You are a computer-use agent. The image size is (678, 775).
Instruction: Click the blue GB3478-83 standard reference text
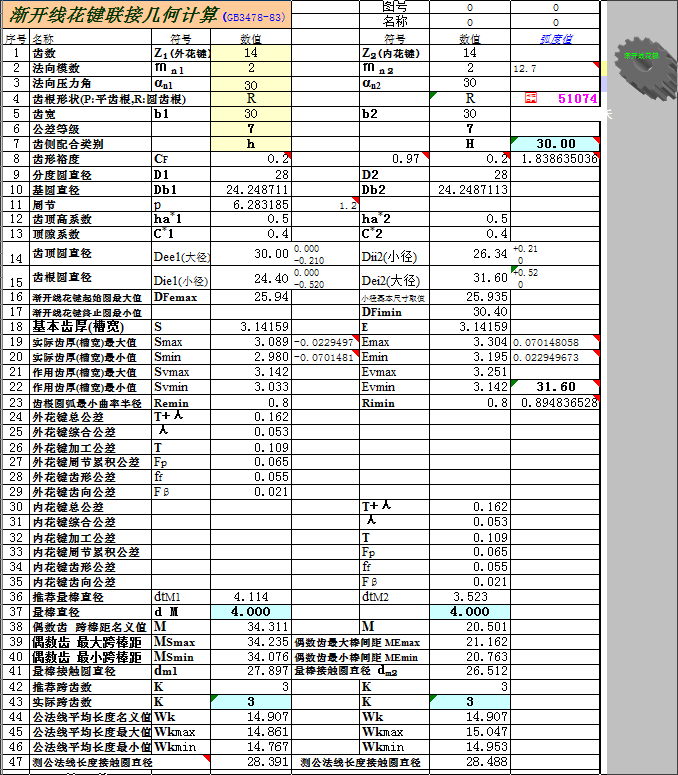(254, 17)
